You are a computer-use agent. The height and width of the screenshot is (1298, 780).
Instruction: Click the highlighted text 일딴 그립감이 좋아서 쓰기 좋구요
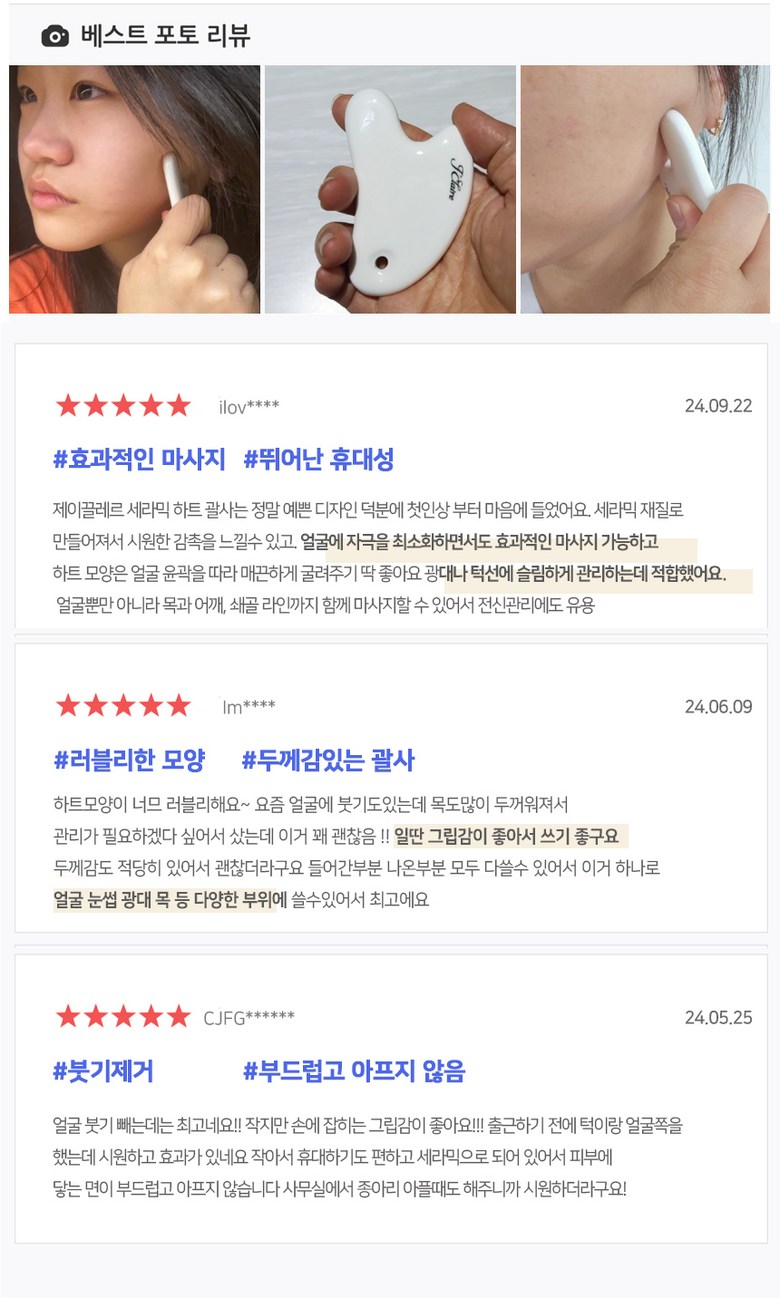click(507, 836)
